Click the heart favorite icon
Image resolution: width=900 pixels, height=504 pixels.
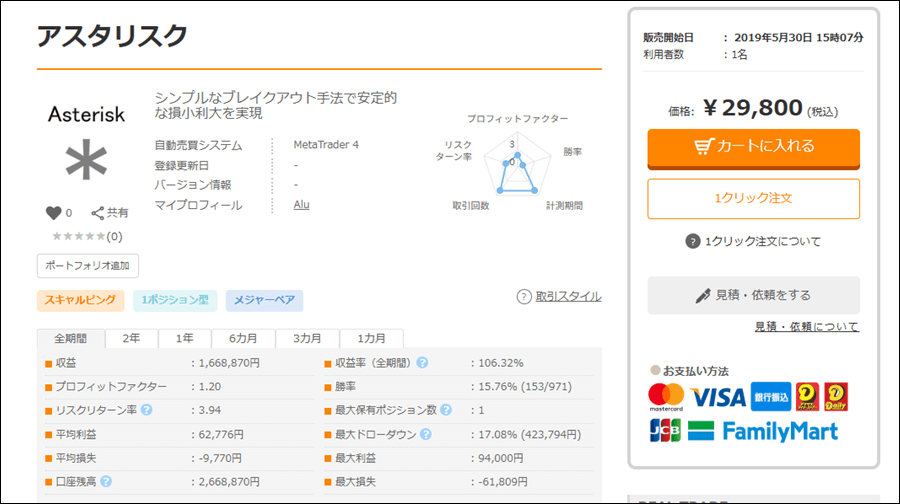click(x=54, y=213)
